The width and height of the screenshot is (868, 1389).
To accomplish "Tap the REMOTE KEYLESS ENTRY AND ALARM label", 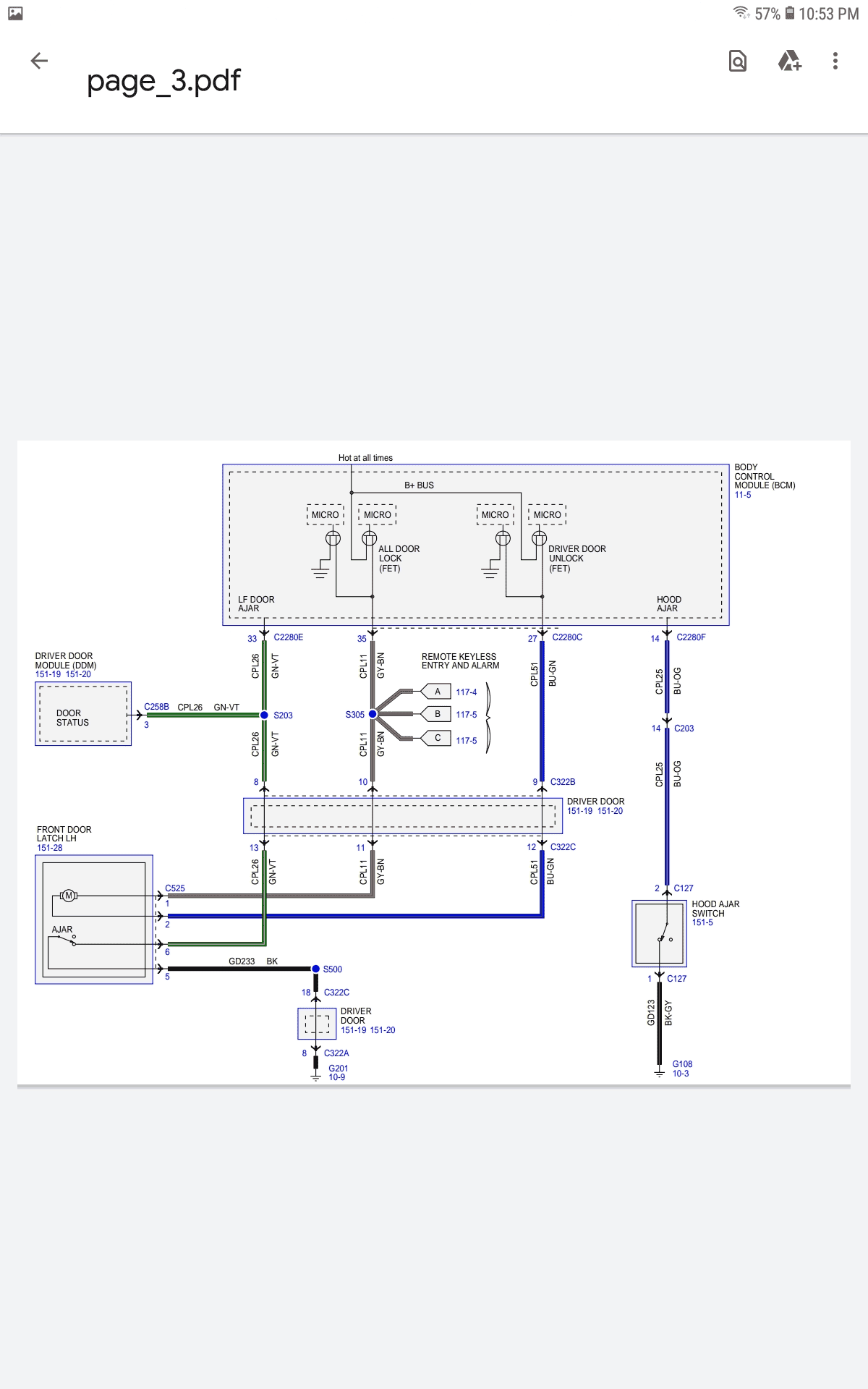I will tap(460, 661).
